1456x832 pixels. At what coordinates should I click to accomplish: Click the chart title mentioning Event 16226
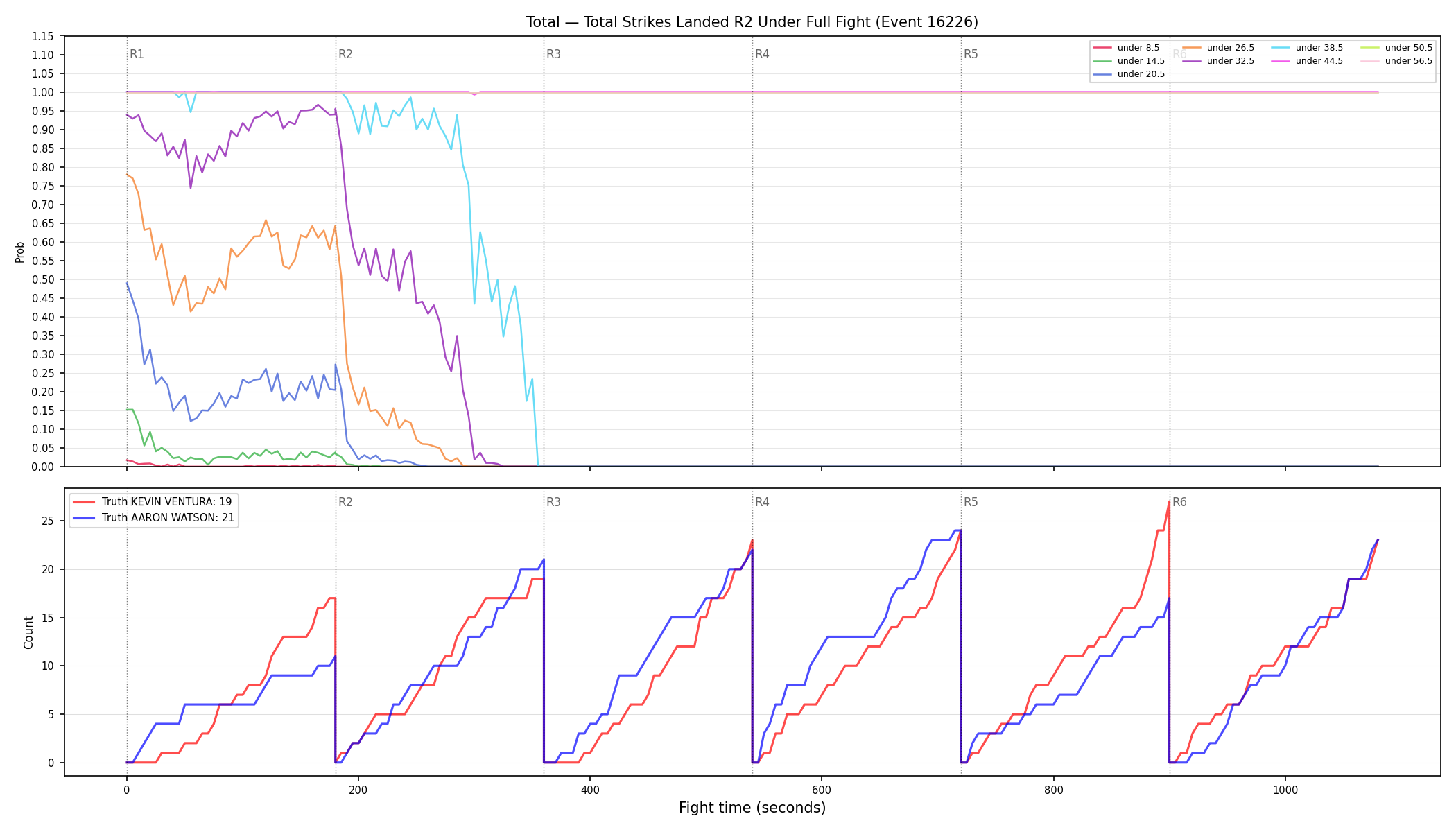coord(752,22)
